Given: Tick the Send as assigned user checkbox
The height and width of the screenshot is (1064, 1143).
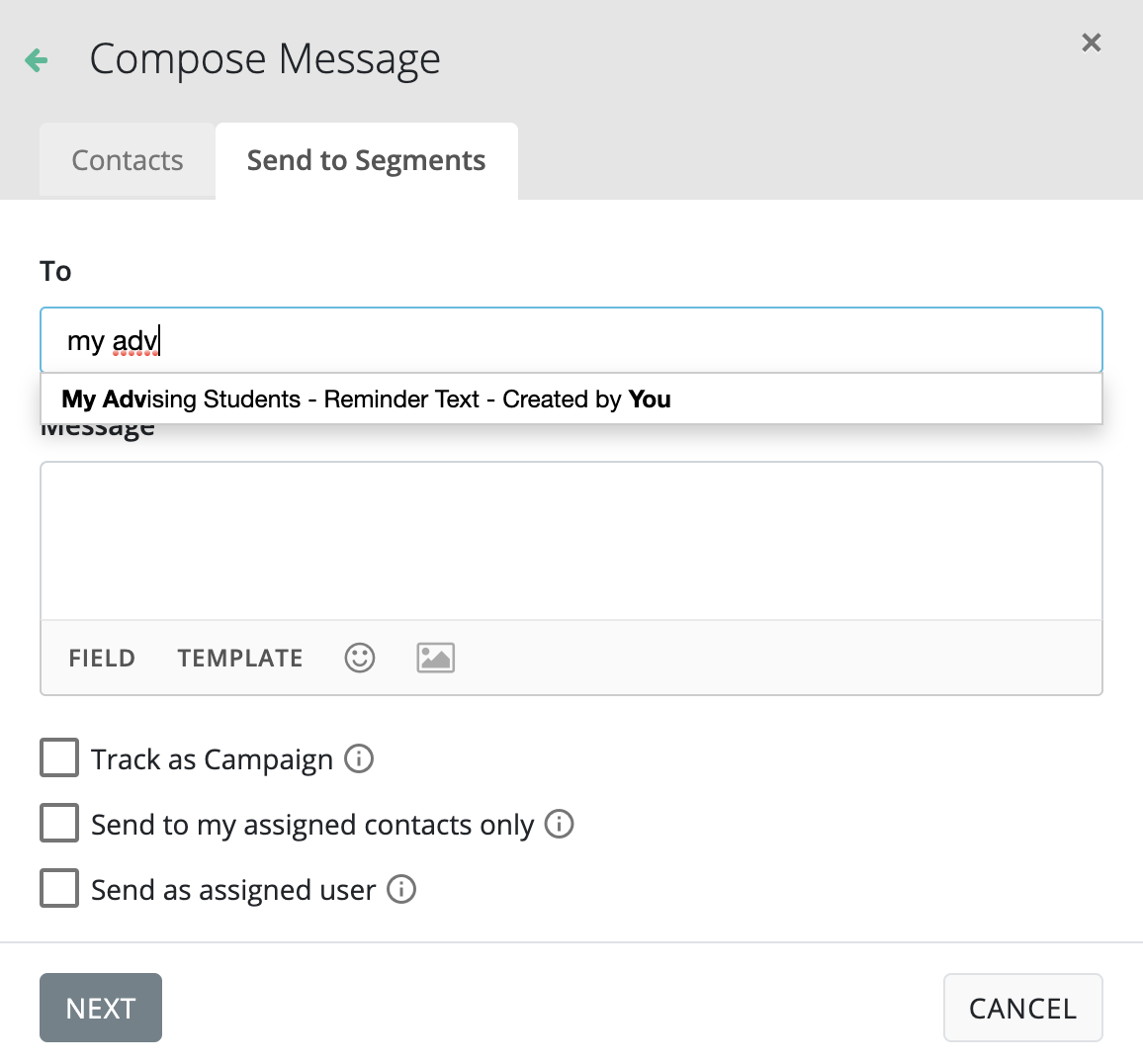Looking at the screenshot, I should coord(59,889).
